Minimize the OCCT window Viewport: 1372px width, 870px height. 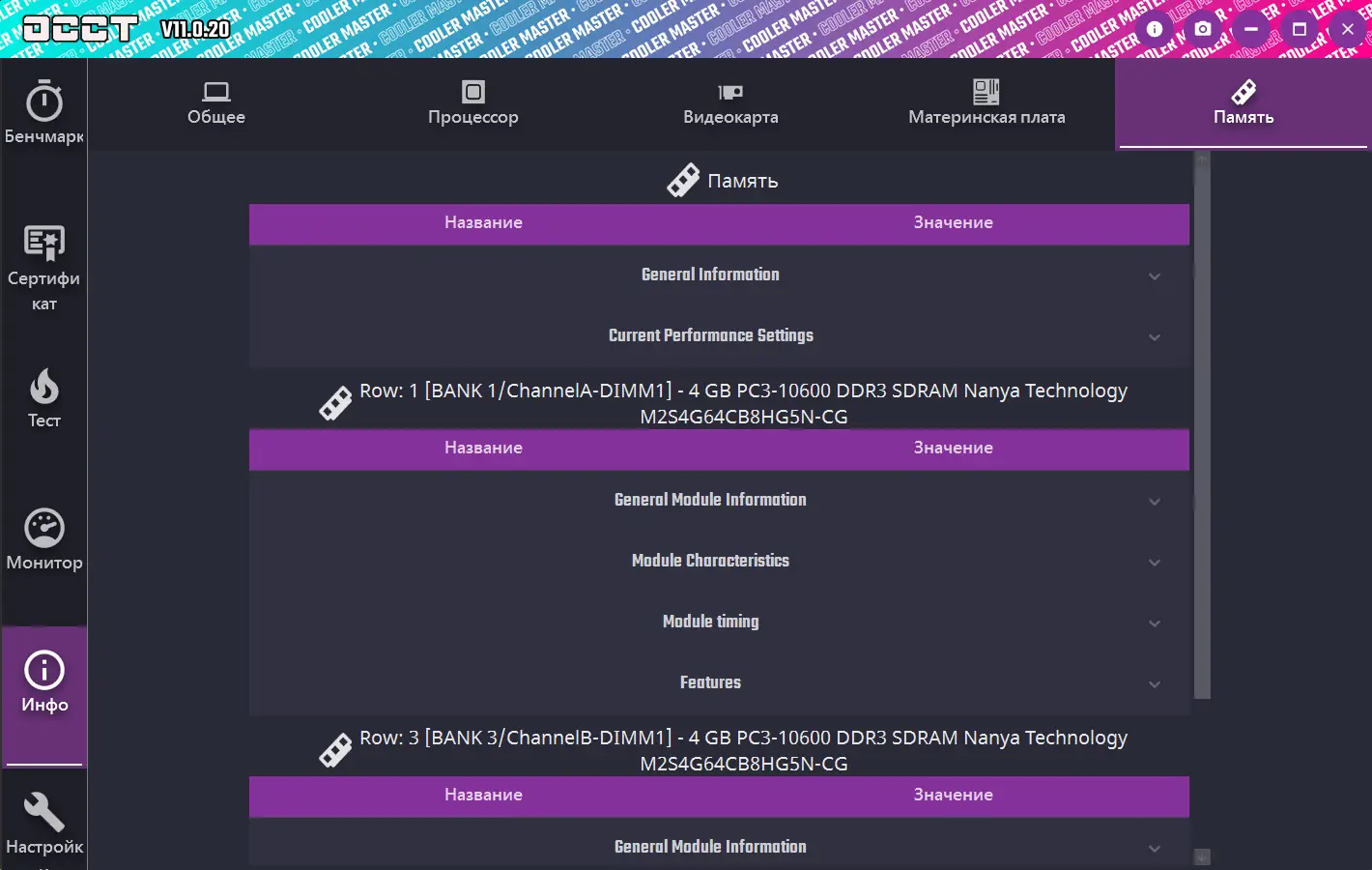coord(1251,29)
